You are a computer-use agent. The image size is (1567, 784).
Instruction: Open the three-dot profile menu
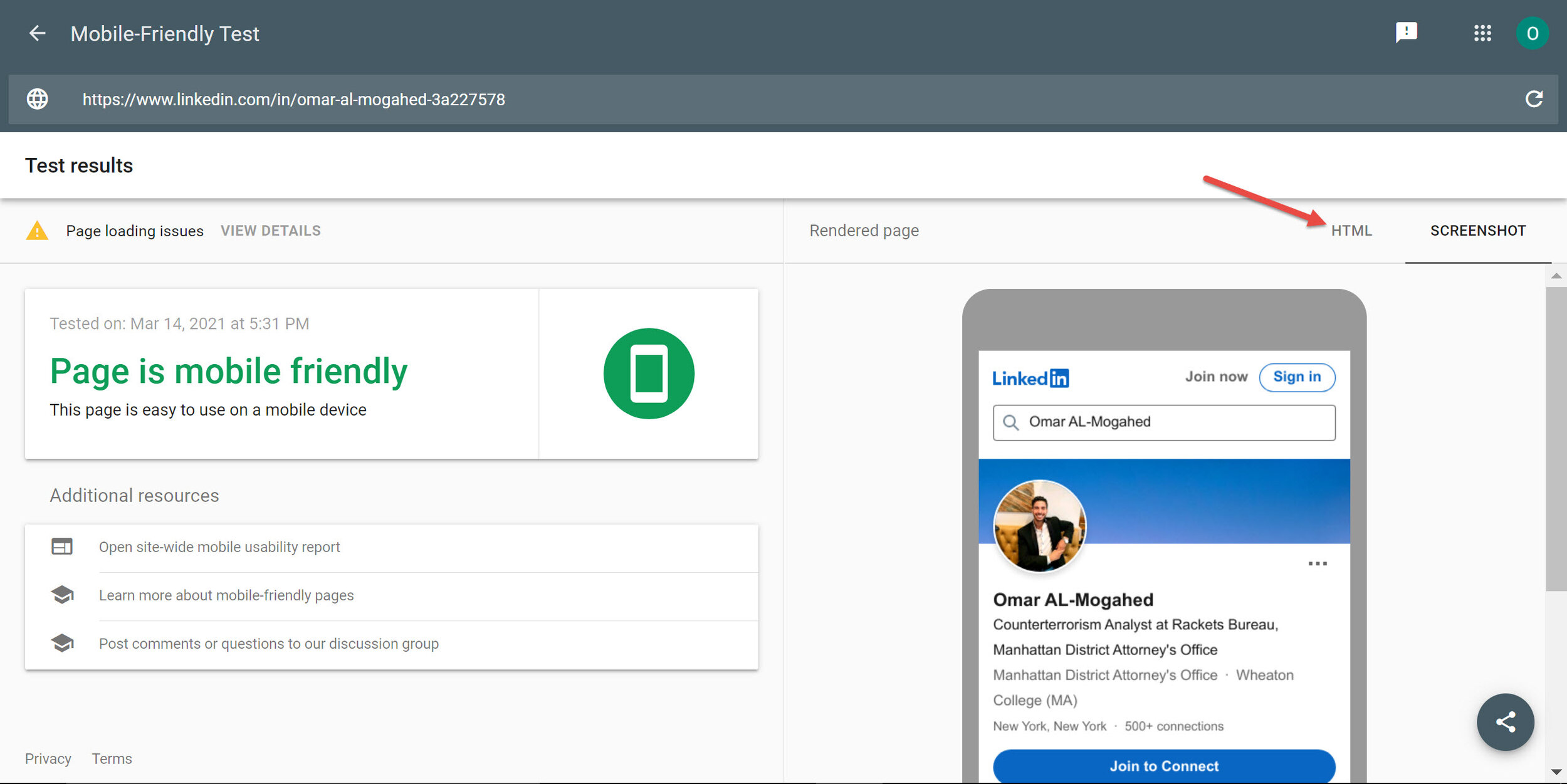pos(1318,563)
